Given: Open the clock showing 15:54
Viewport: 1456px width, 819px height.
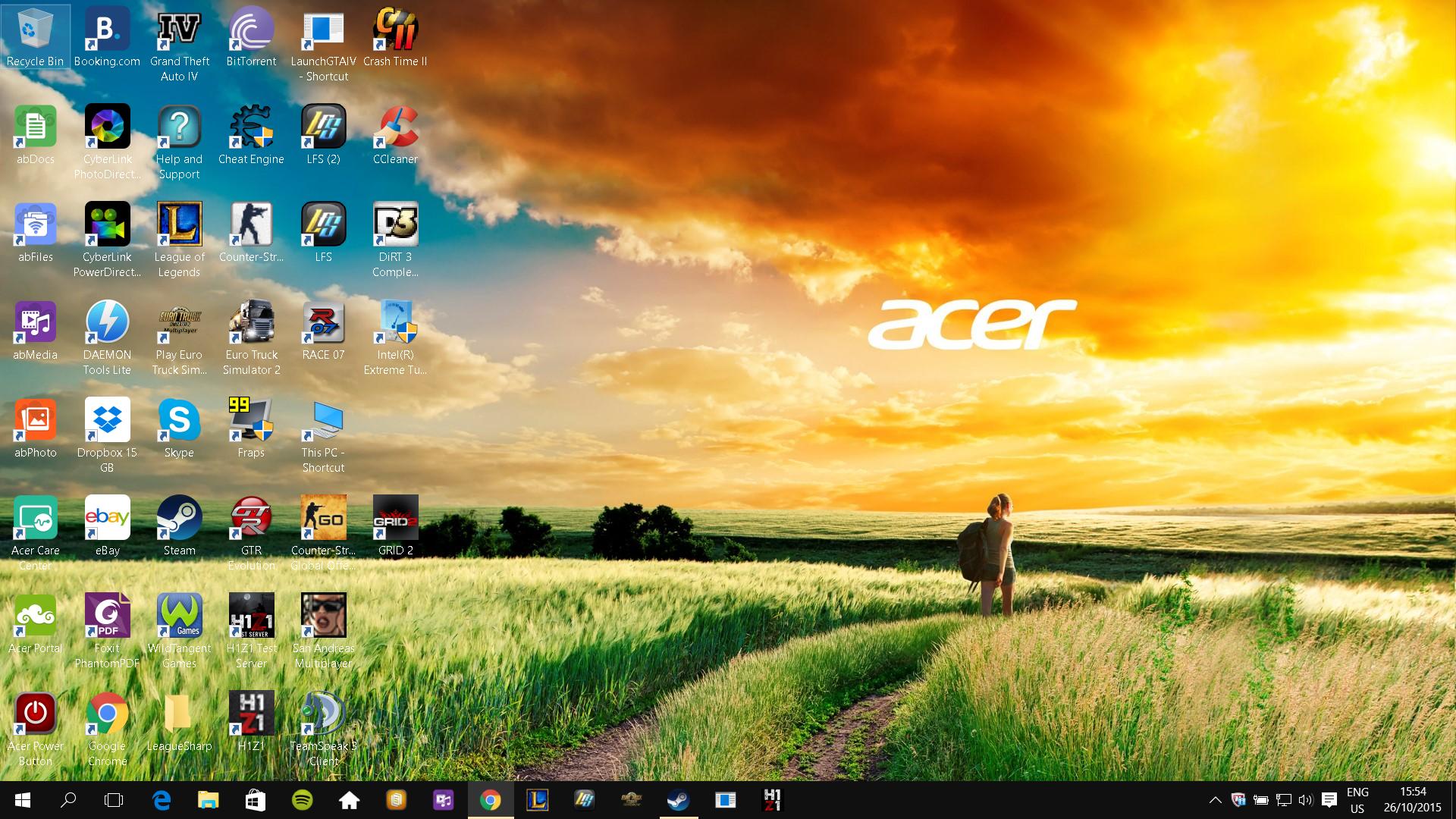Looking at the screenshot, I should (x=1412, y=800).
